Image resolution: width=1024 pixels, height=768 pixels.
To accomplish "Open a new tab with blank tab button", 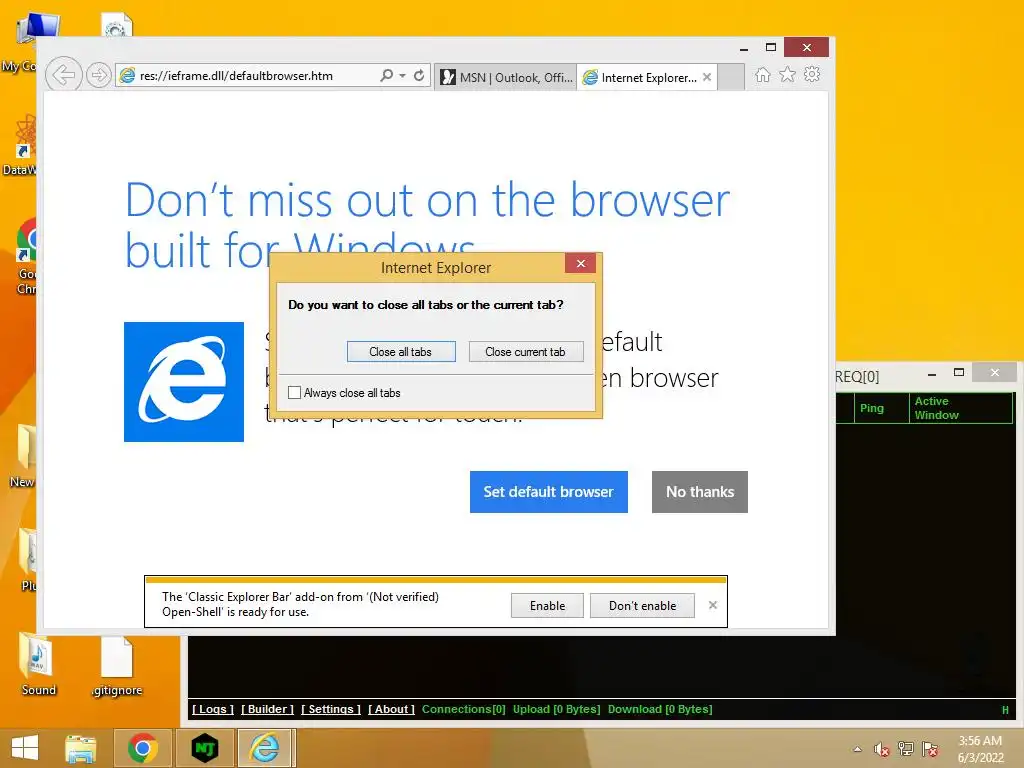I will pos(731,77).
